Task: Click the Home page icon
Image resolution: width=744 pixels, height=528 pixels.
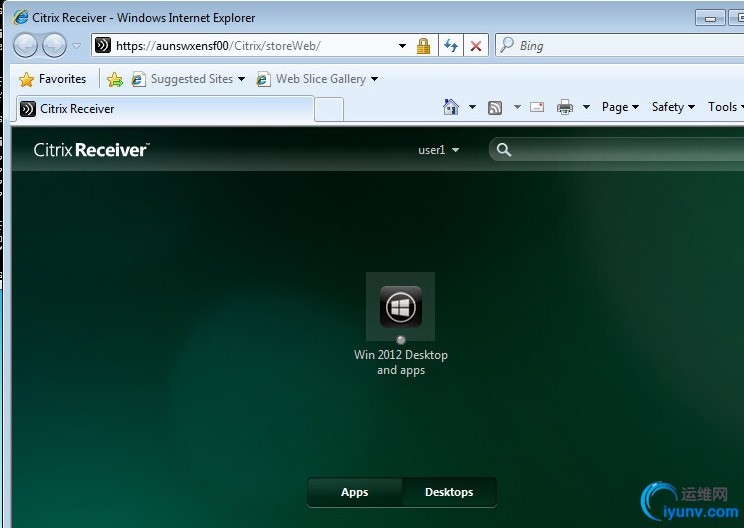Action: [451, 107]
